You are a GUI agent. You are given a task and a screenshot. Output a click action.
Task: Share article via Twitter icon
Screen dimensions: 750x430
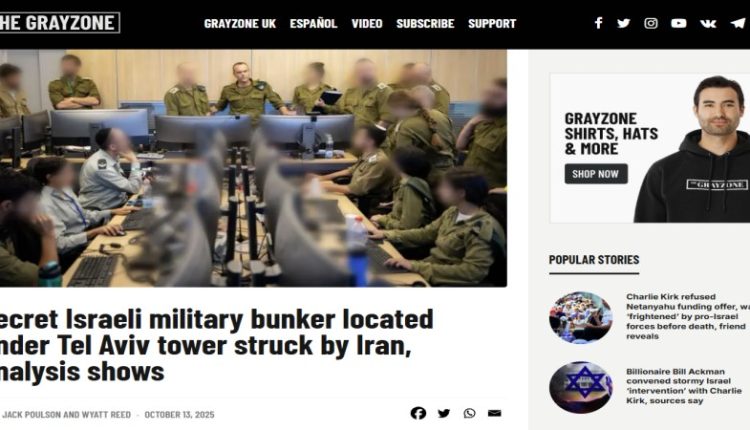443,413
